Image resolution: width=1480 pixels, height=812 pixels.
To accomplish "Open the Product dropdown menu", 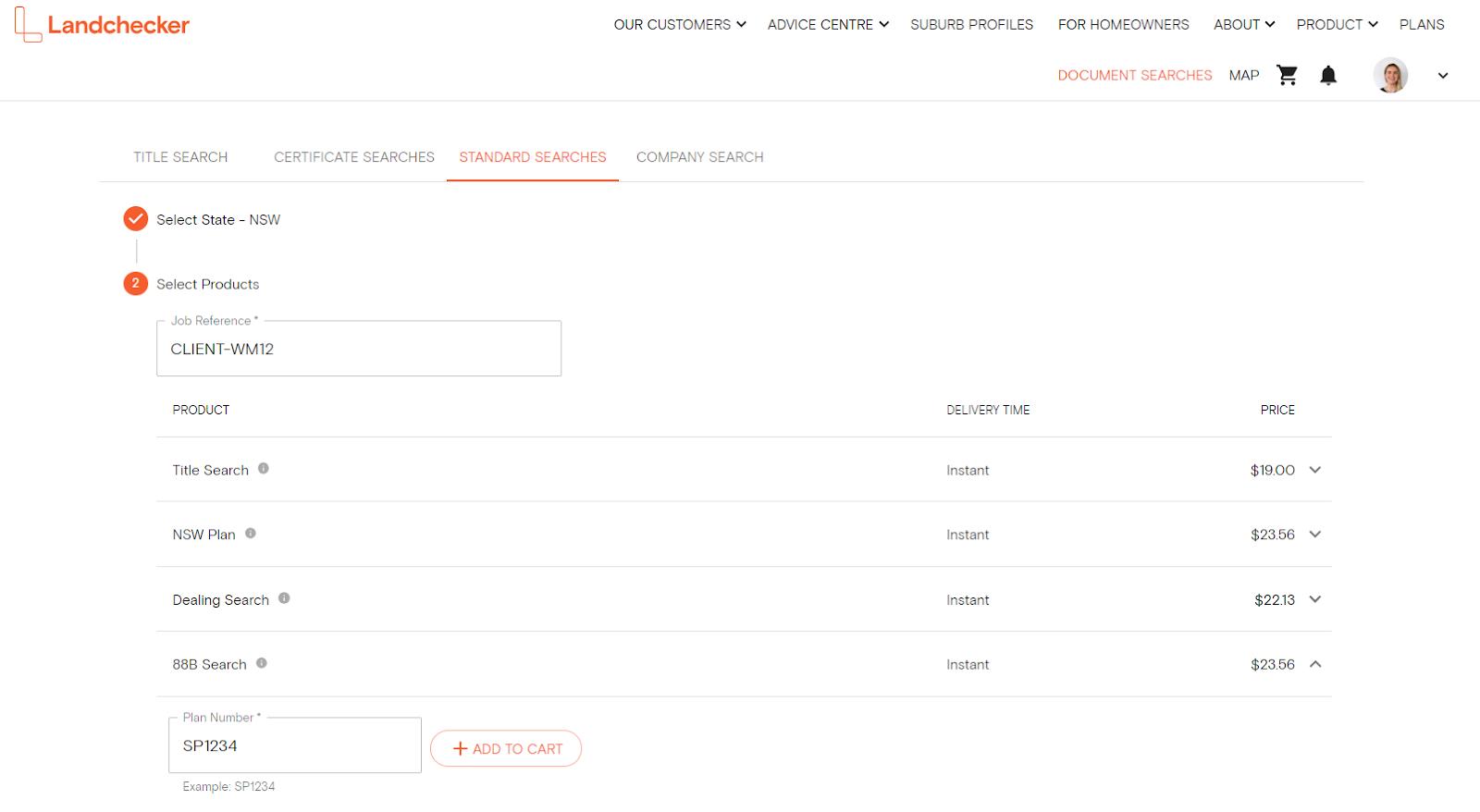I will pyautogui.click(x=1337, y=25).
